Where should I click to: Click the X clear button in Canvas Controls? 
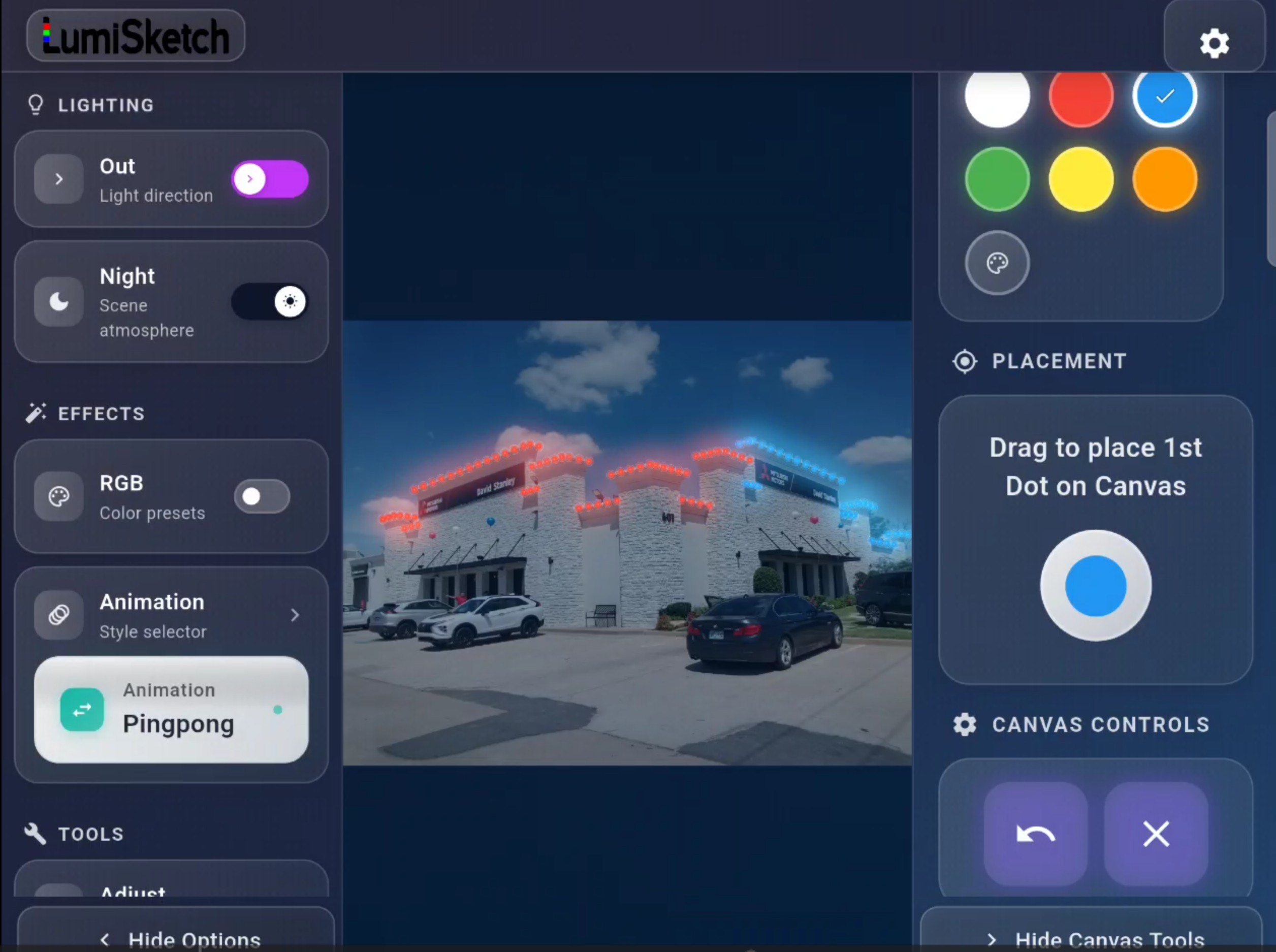tap(1156, 833)
